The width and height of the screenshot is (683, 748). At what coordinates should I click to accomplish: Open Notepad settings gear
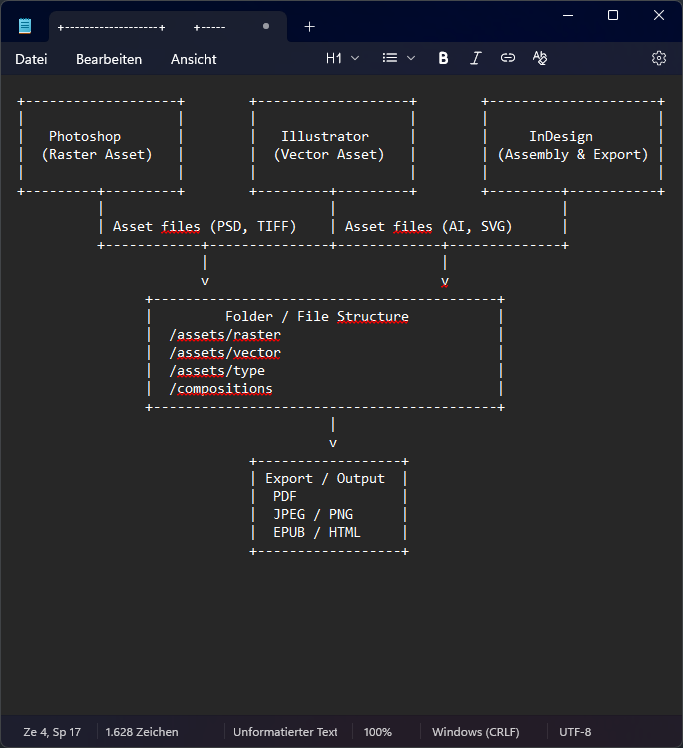click(659, 58)
